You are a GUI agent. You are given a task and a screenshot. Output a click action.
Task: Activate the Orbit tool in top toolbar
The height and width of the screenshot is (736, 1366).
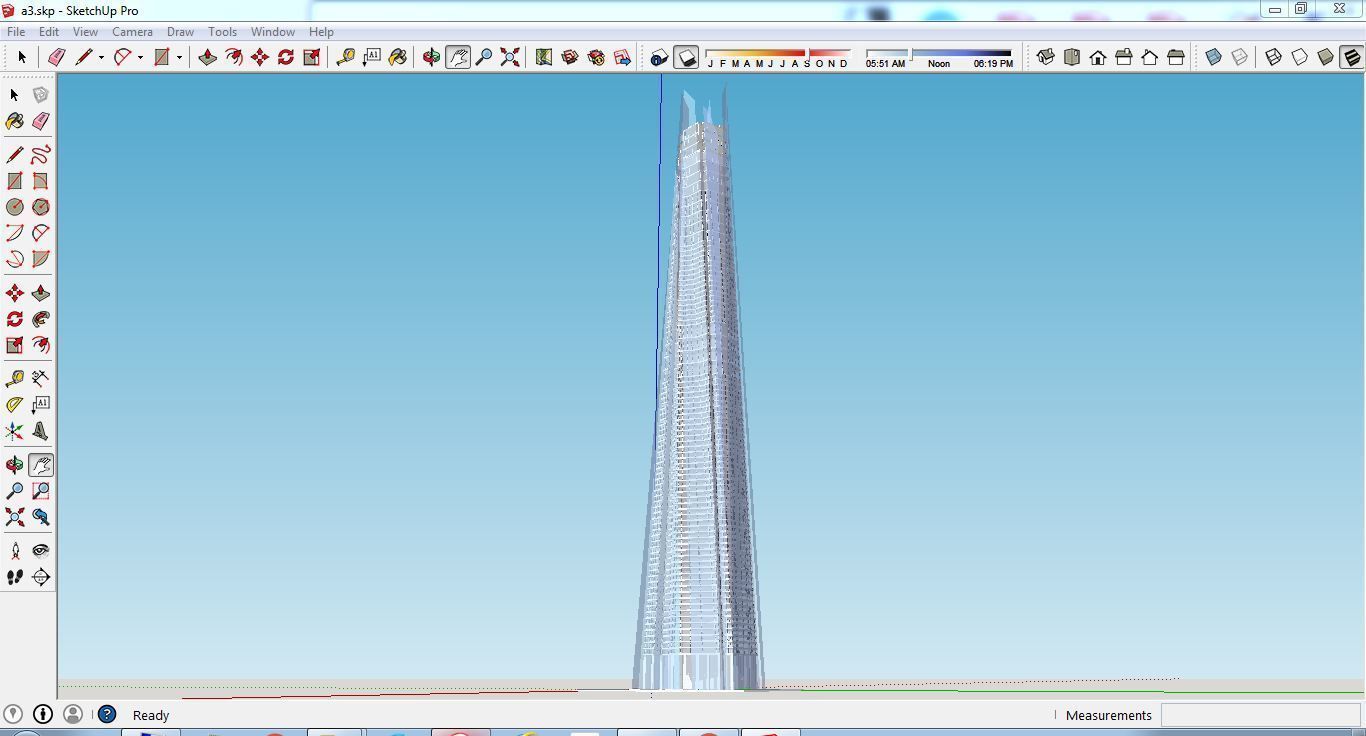[x=431, y=58]
